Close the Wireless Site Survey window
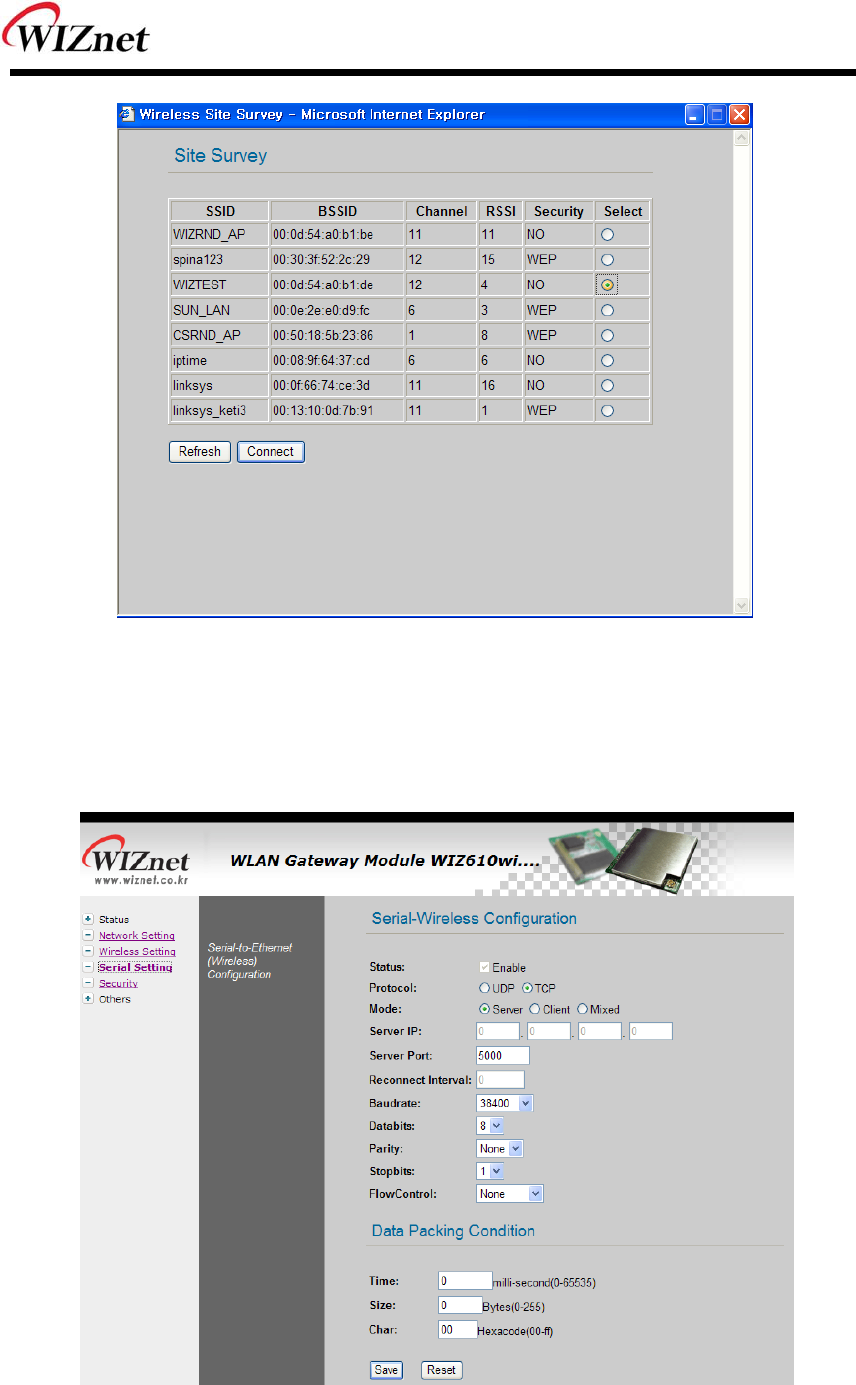856x1385 pixels. coord(740,115)
